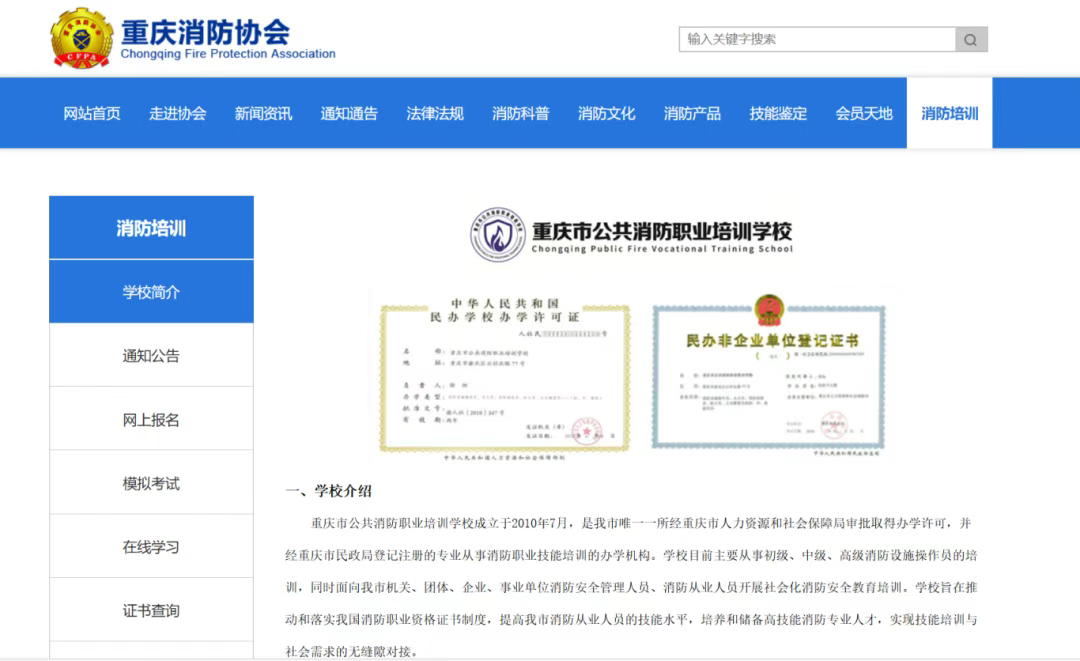Open the 消防科普 menu item
The image size is (1080, 661).
520,113
